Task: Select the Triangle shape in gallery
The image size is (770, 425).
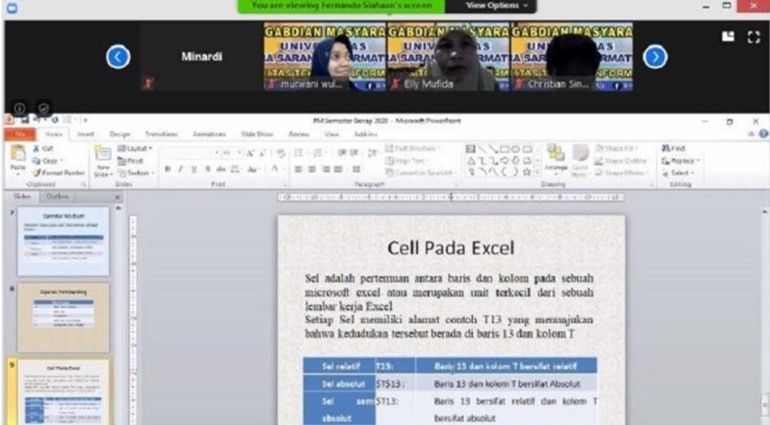Action: [x=470, y=161]
